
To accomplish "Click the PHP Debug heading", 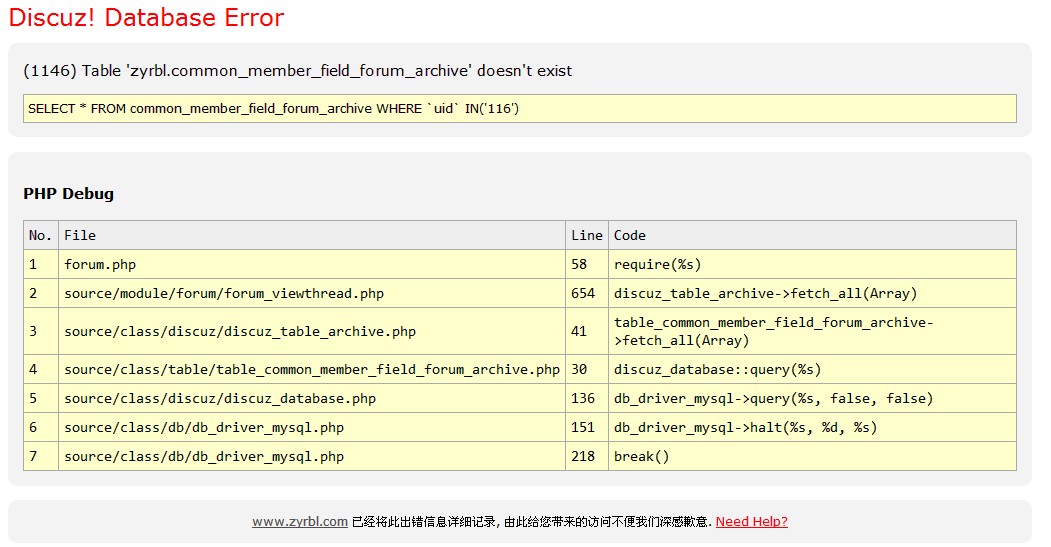I will pyautogui.click(x=68, y=194).
